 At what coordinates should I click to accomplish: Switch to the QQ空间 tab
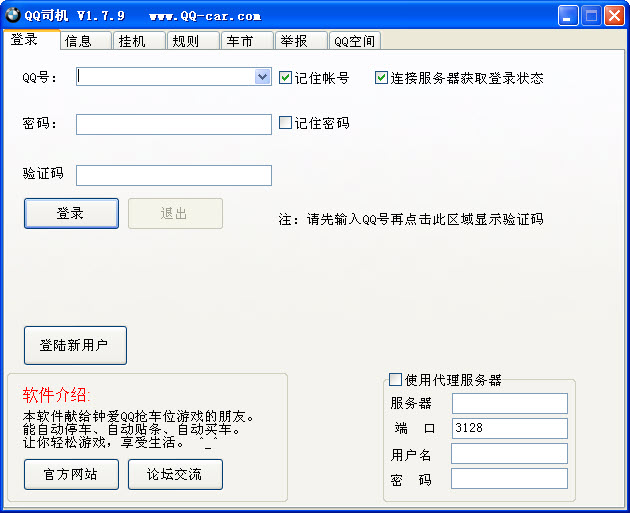pos(355,41)
